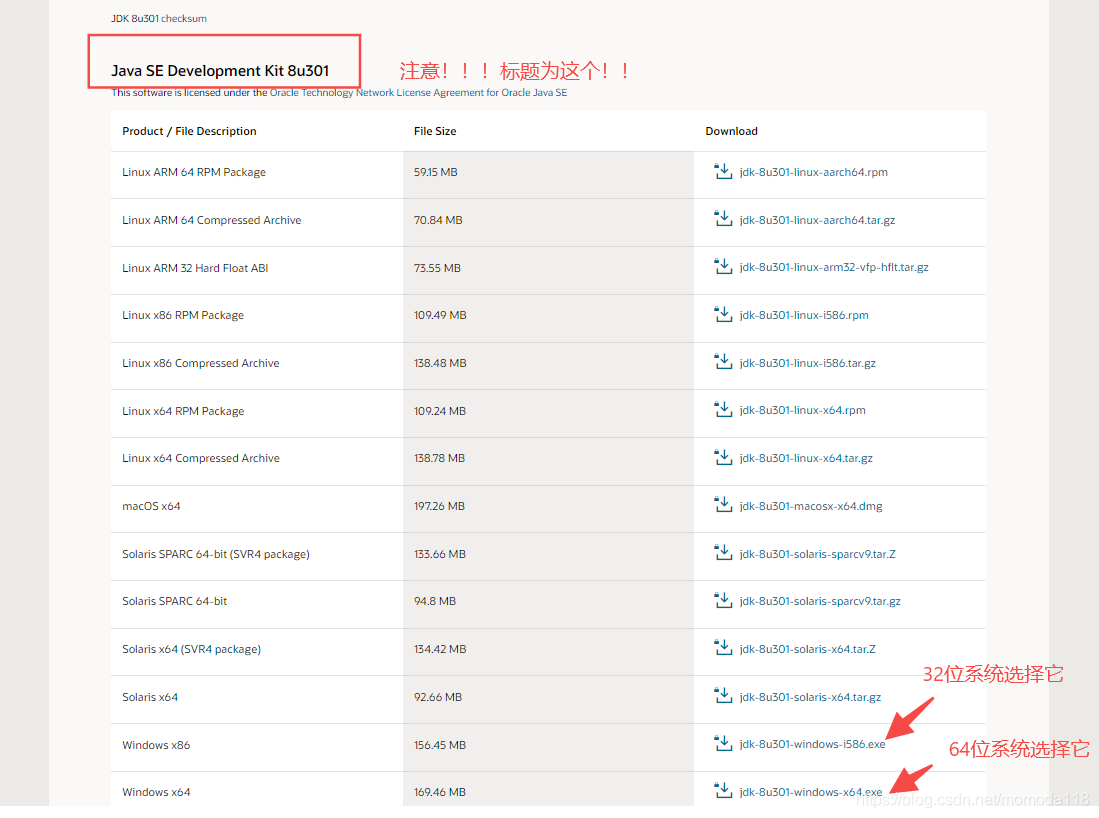Download jdk-8u301-linux-x64.tar.gz file link
Screen dimensions: 1099x818
805,458
